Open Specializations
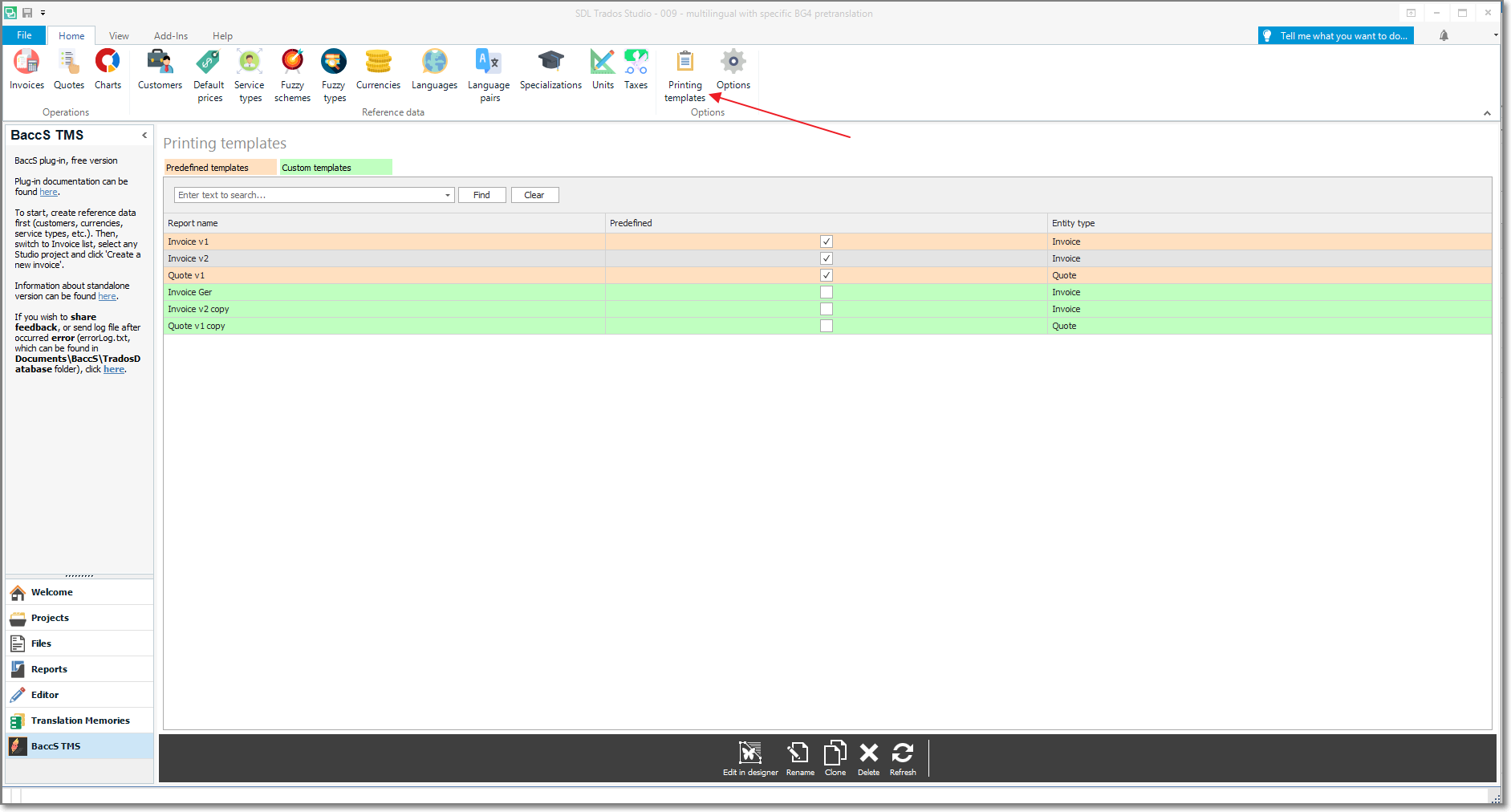This screenshot has width=1511, height=812. (x=550, y=70)
